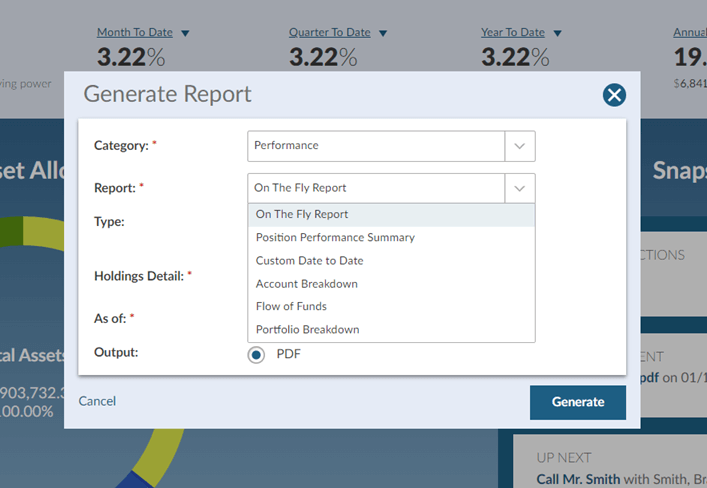Select the PDF output radio button
Screen dimensions: 707x488
click(x=256, y=355)
